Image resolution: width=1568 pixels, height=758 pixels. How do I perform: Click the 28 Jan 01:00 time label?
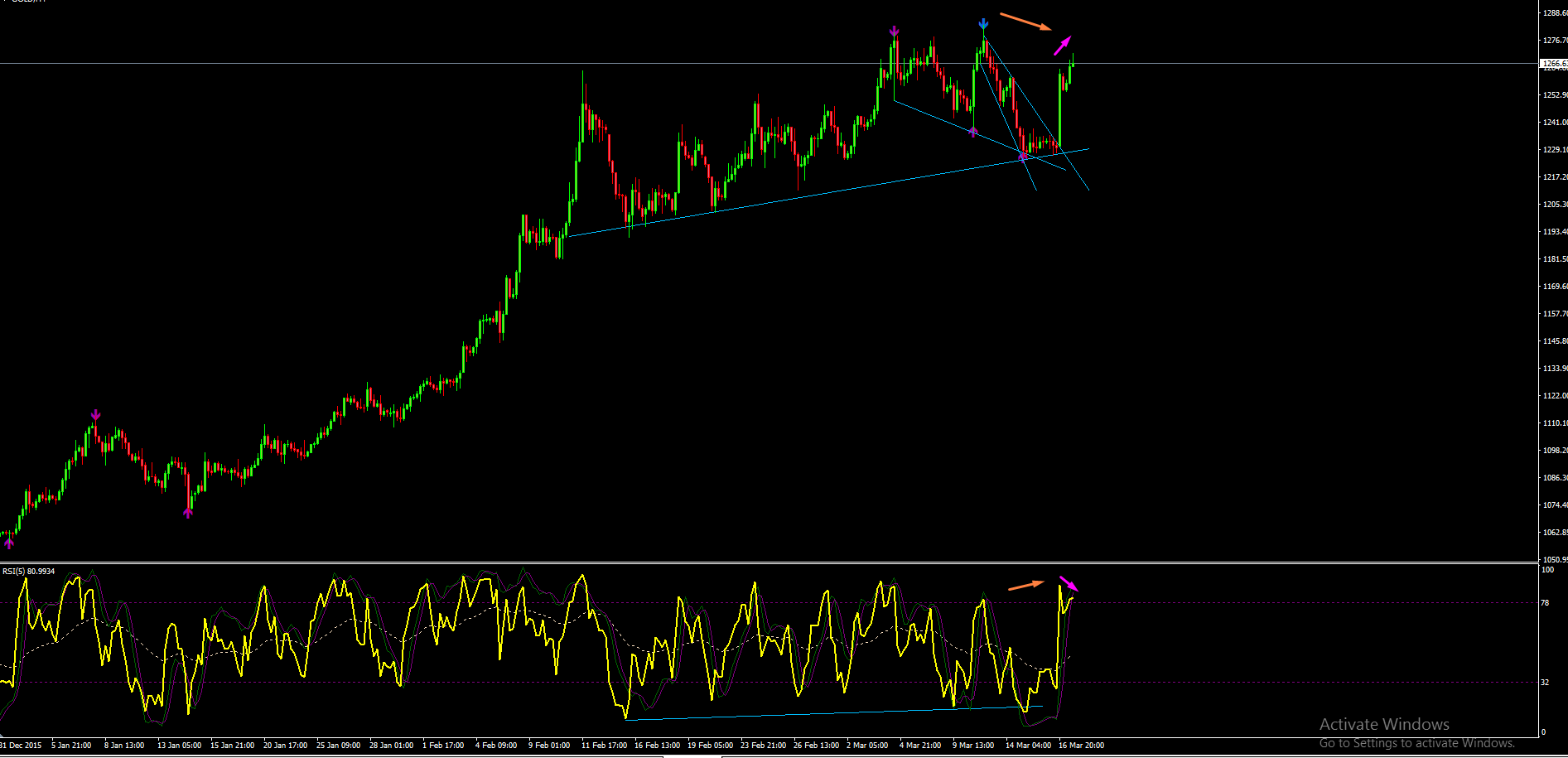[x=392, y=746]
